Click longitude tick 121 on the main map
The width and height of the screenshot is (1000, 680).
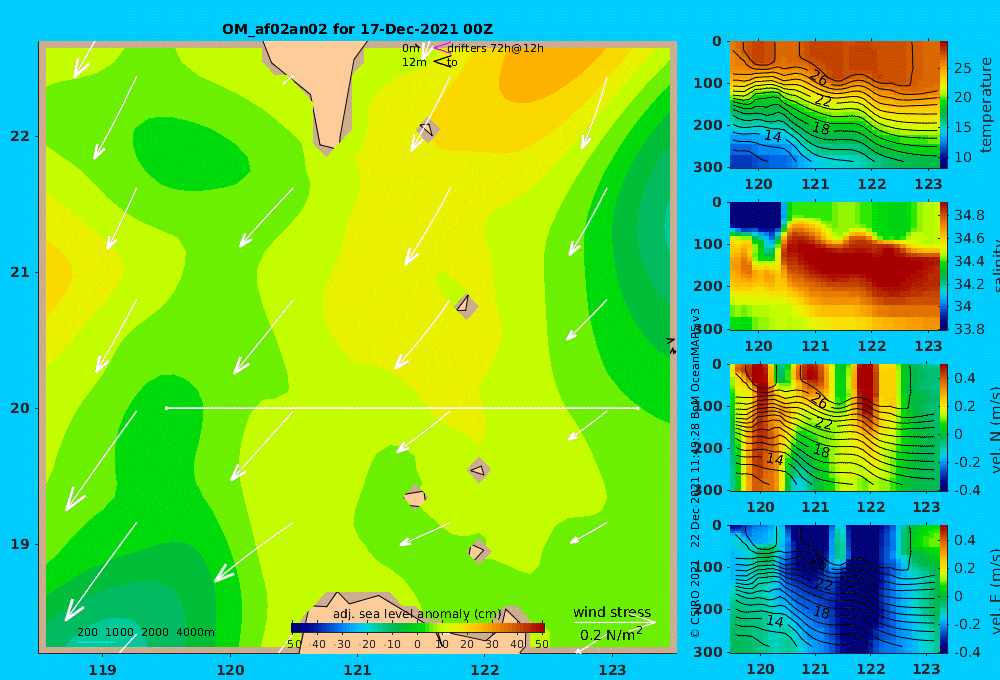click(x=358, y=670)
